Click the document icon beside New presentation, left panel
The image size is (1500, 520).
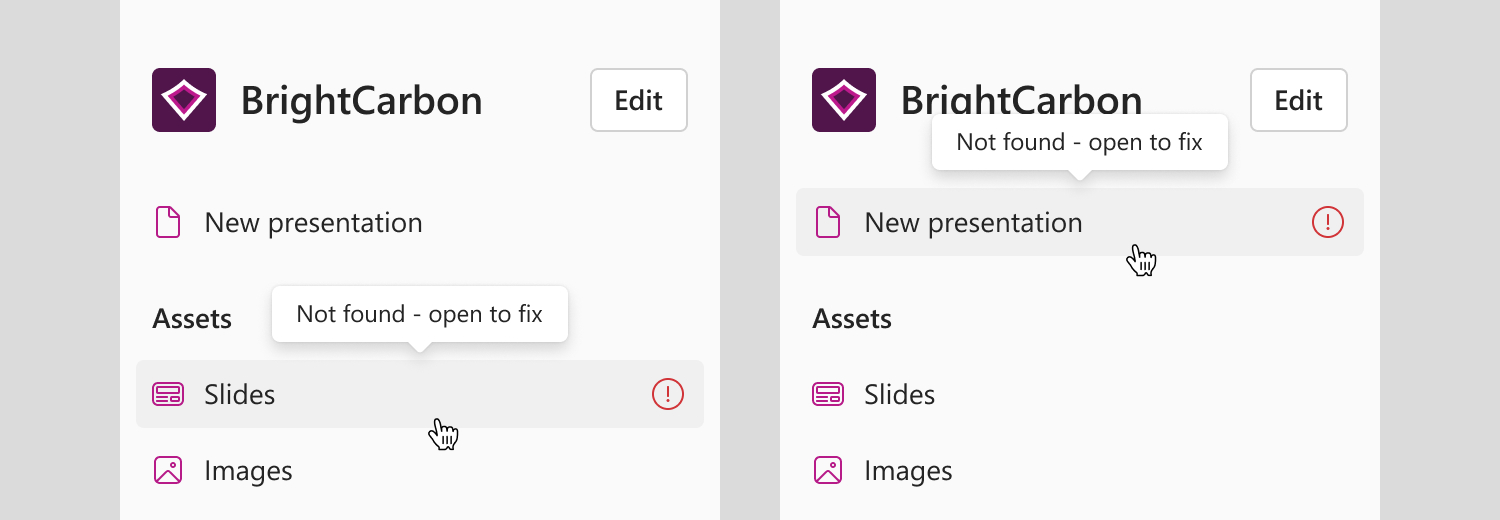[x=168, y=222]
